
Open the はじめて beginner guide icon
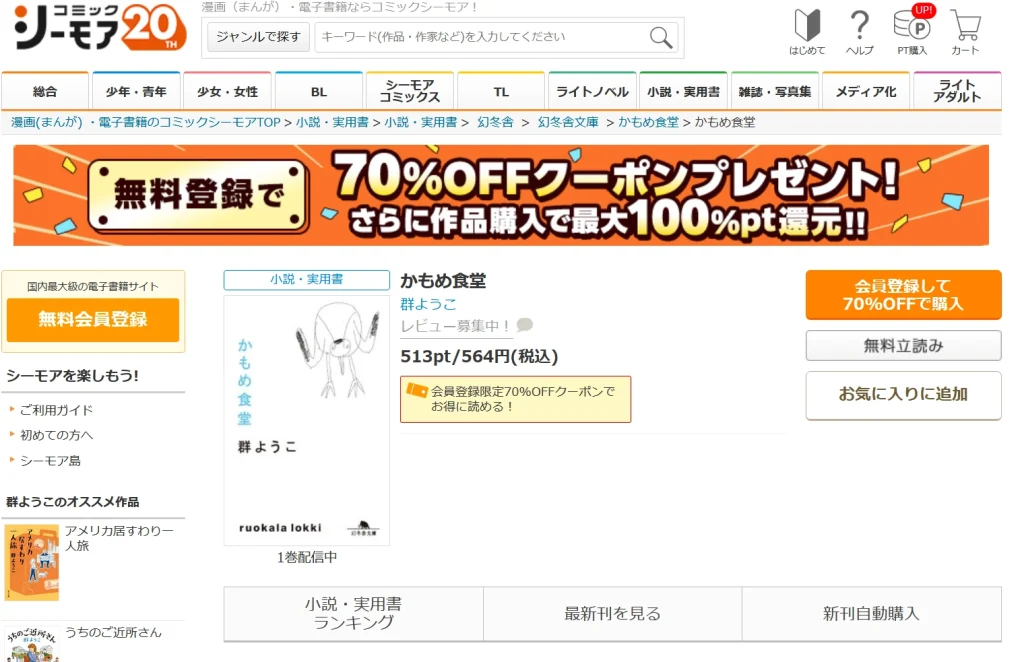807,31
